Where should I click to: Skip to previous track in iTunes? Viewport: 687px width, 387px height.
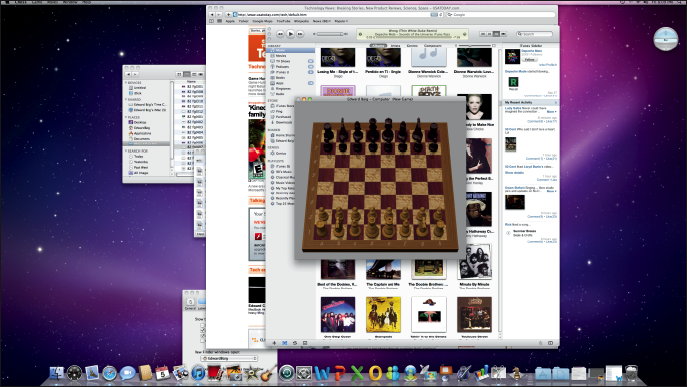[x=280, y=34]
